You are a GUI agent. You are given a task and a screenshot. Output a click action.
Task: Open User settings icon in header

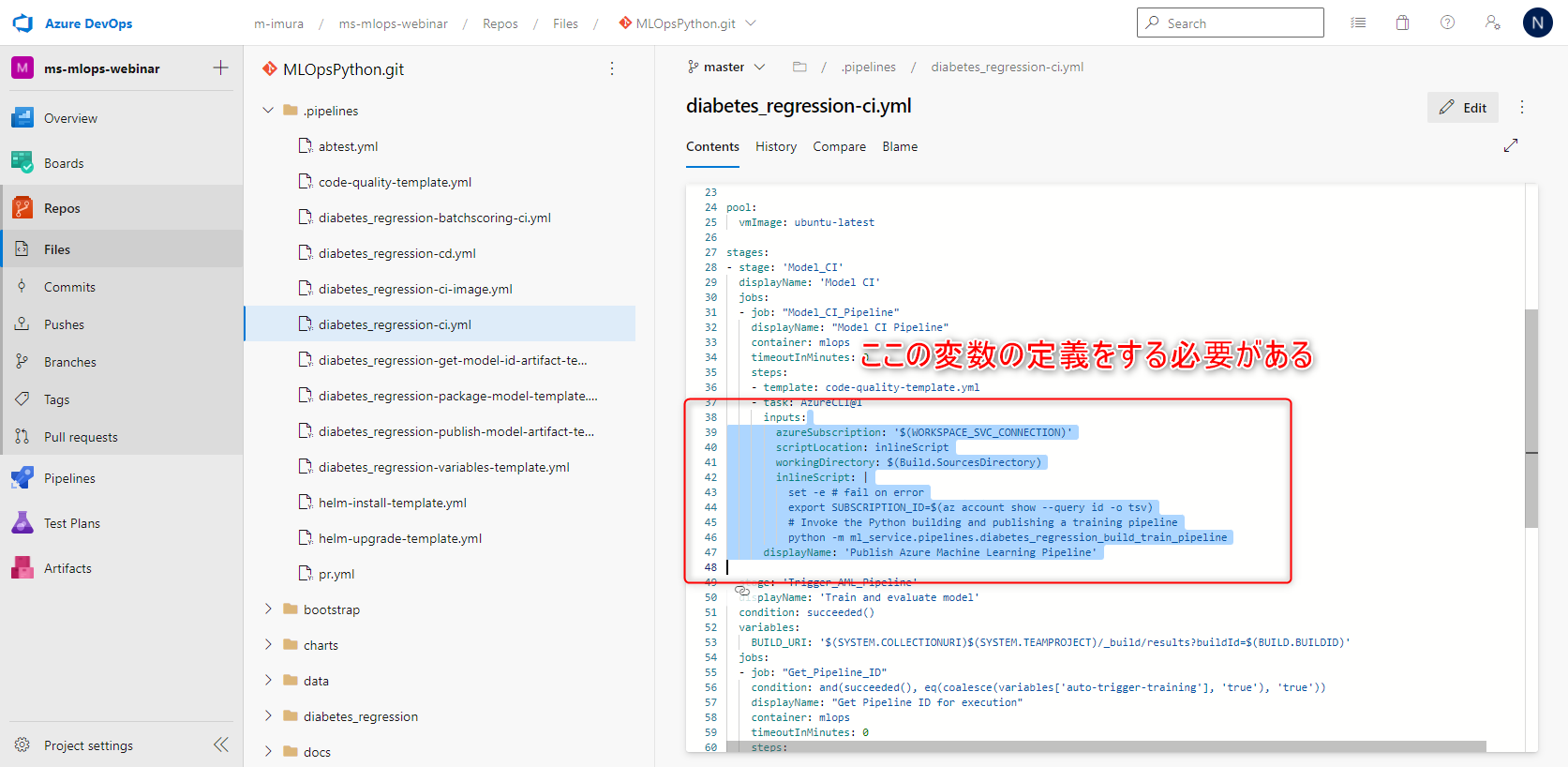point(1493,23)
